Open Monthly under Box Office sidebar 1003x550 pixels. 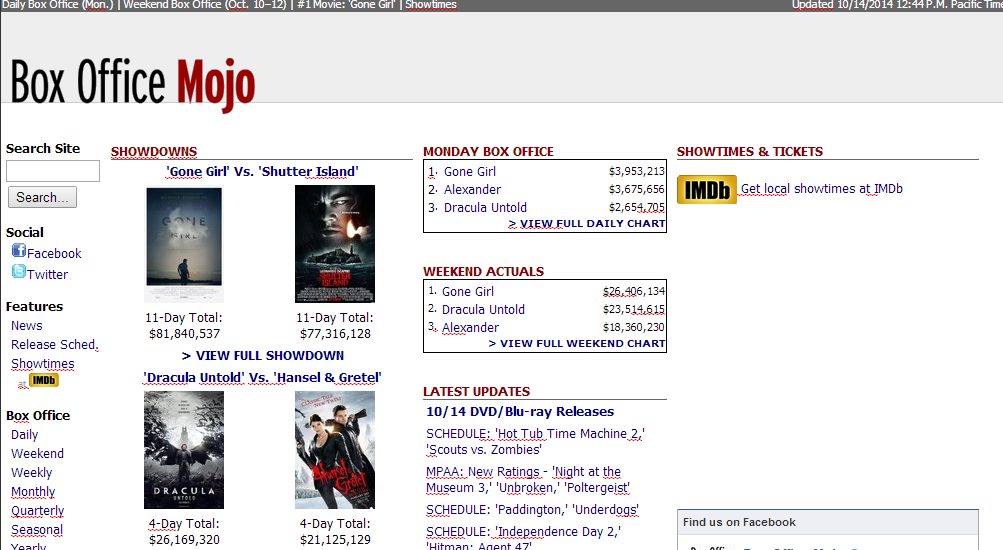tap(33, 492)
